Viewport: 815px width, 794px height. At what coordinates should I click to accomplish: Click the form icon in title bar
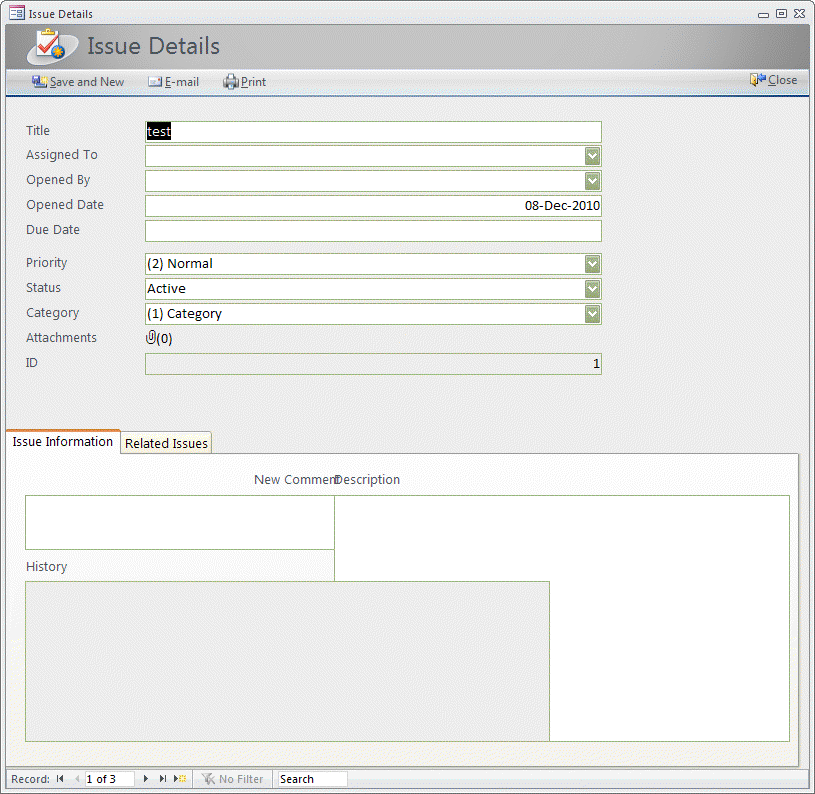[17, 13]
